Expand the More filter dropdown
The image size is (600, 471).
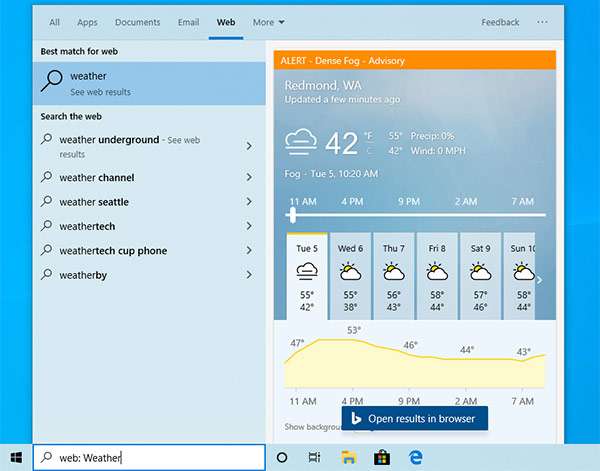coord(268,22)
